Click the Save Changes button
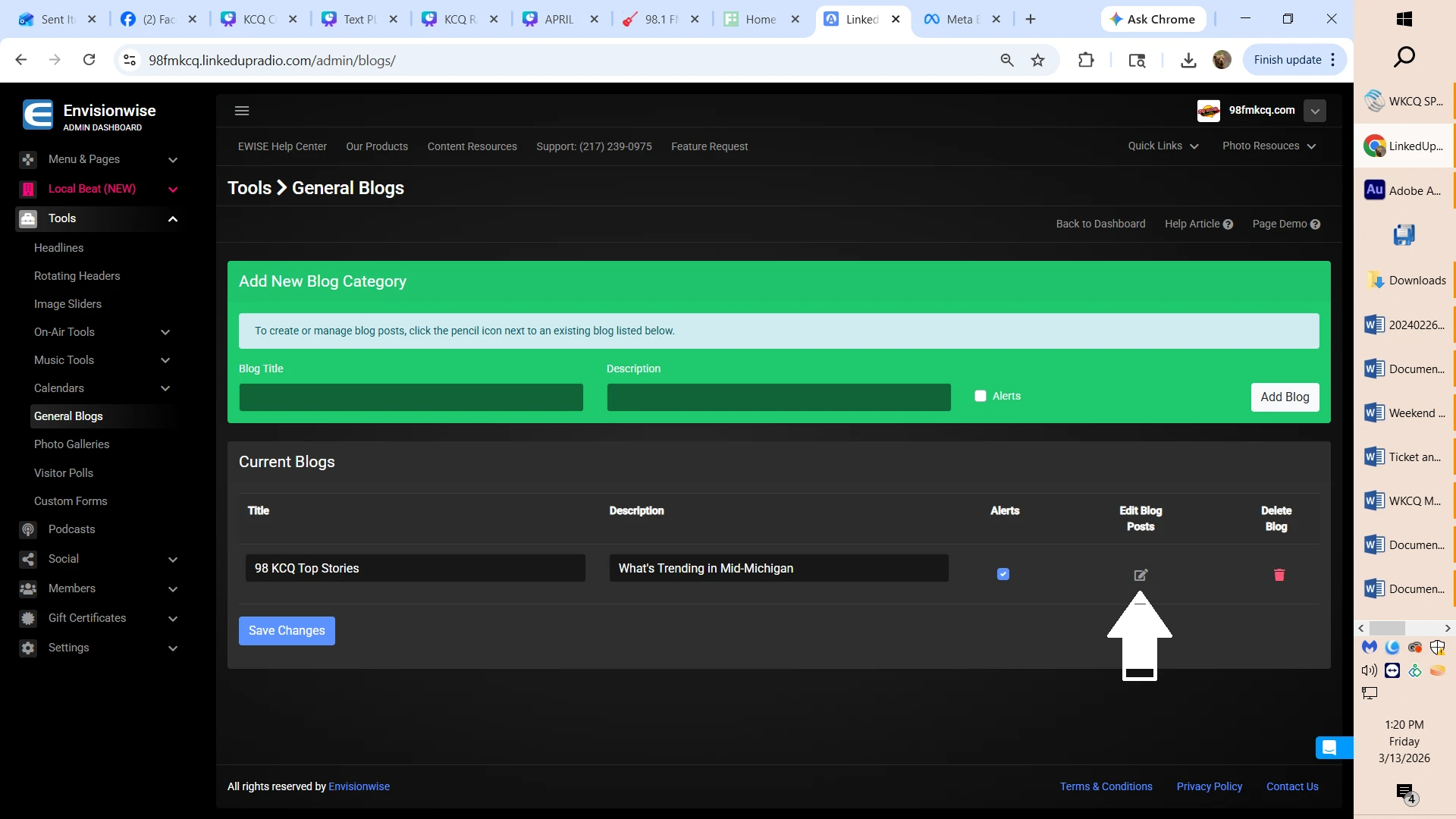Screen dimensions: 1456x819 pyautogui.click(x=287, y=630)
